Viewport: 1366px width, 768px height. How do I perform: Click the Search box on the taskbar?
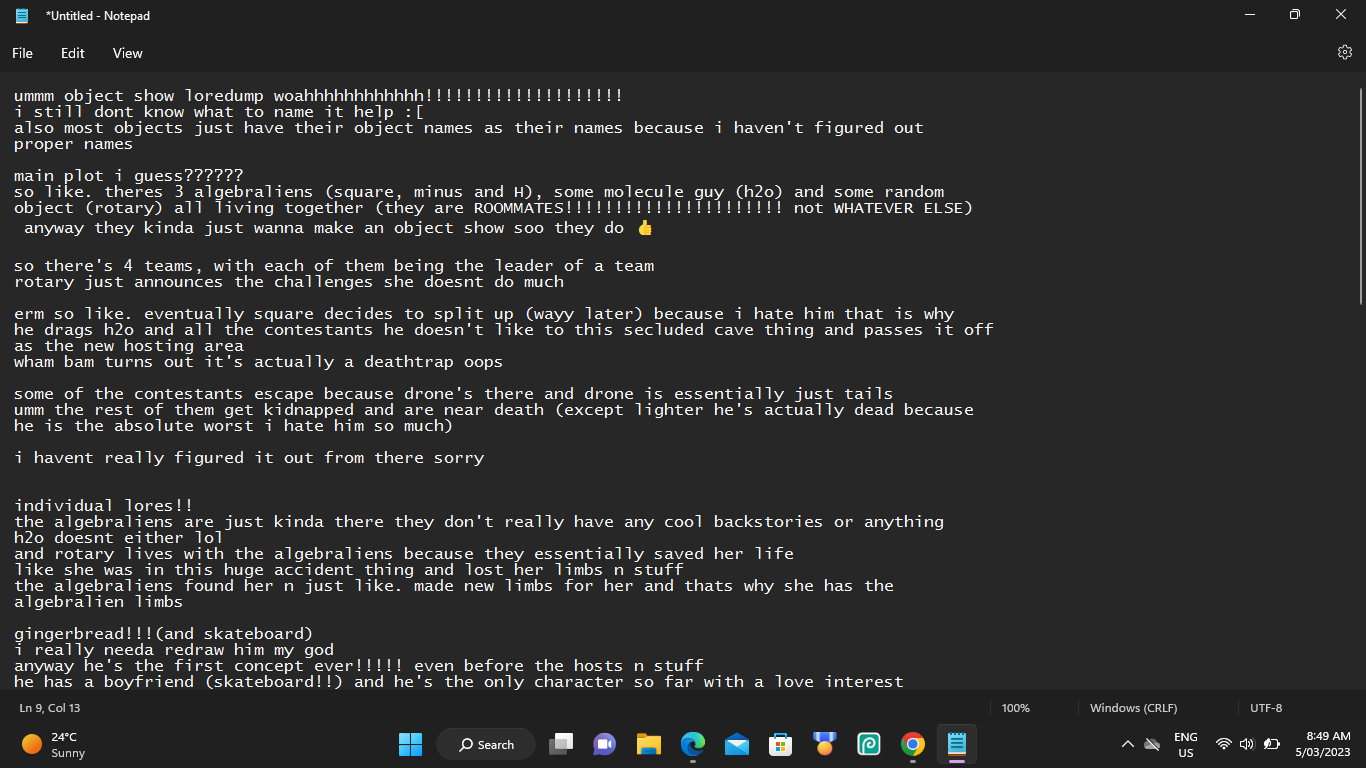click(x=485, y=744)
